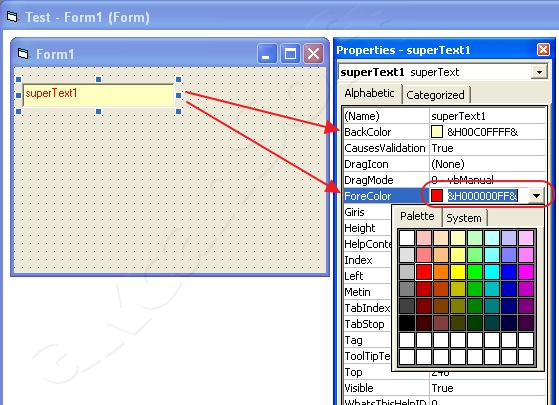Close the Form1 window
This screenshot has width=559, height=405.
pos(313,54)
